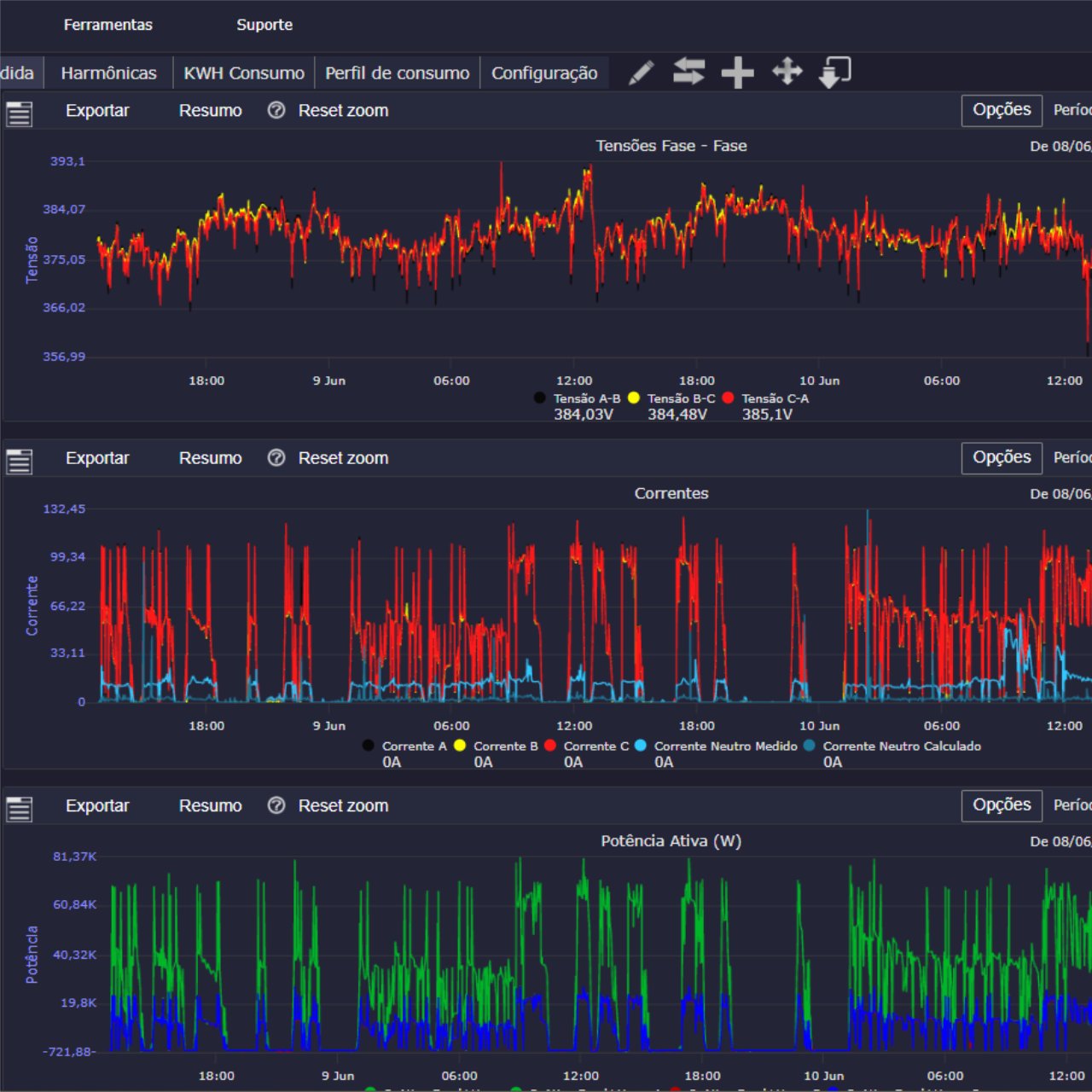Viewport: 1092px width, 1092px height.
Task: Select the four-way move arrows icon
Action: [787, 72]
